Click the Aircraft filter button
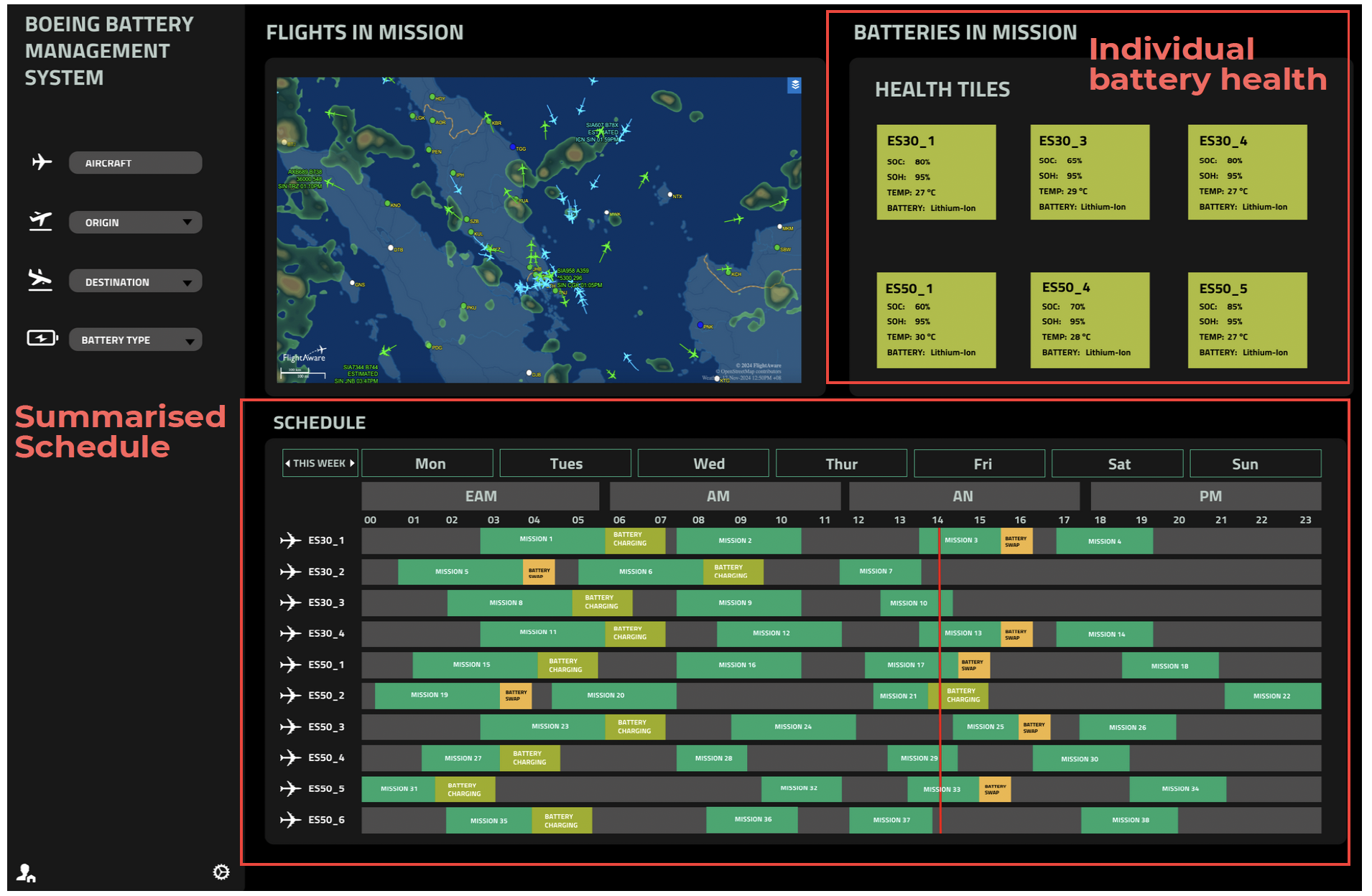The image size is (1372, 896). pyautogui.click(x=135, y=163)
